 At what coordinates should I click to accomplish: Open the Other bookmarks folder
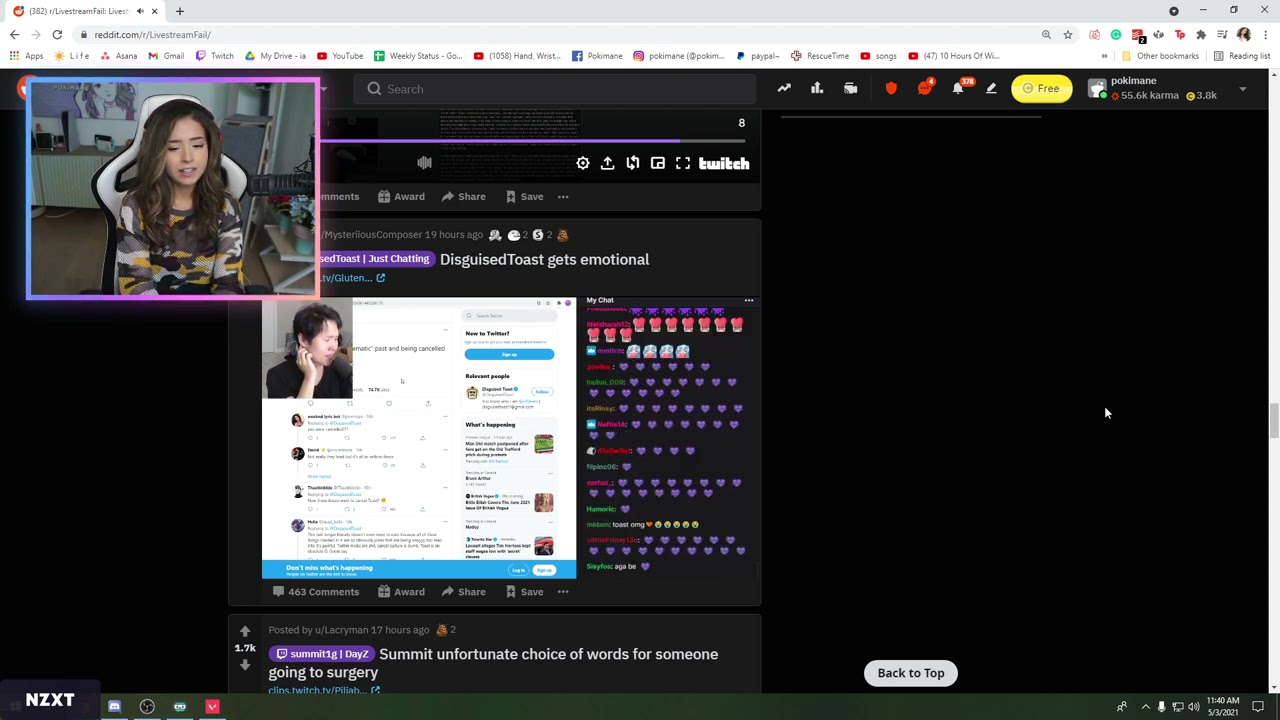pos(1160,56)
